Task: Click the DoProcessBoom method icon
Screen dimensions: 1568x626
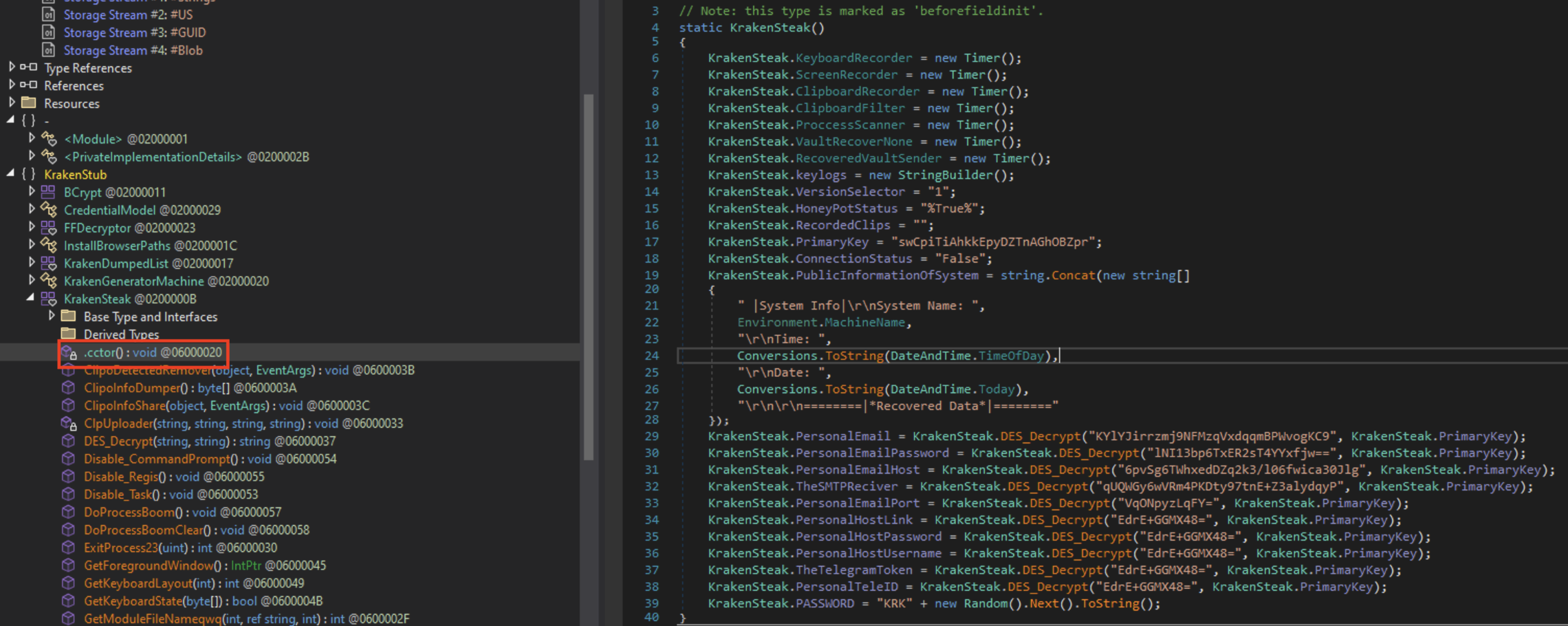Action: [x=68, y=512]
